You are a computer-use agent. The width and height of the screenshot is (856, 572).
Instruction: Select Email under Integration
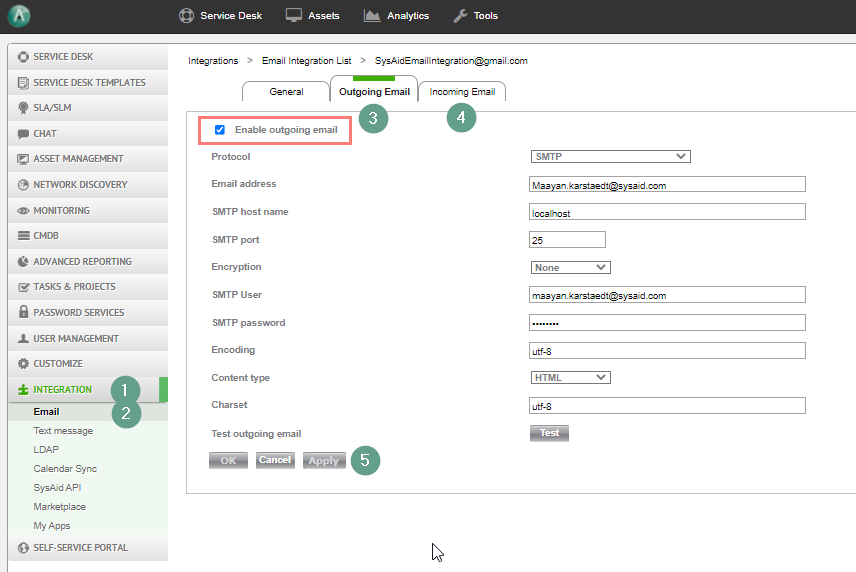[46, 412]
